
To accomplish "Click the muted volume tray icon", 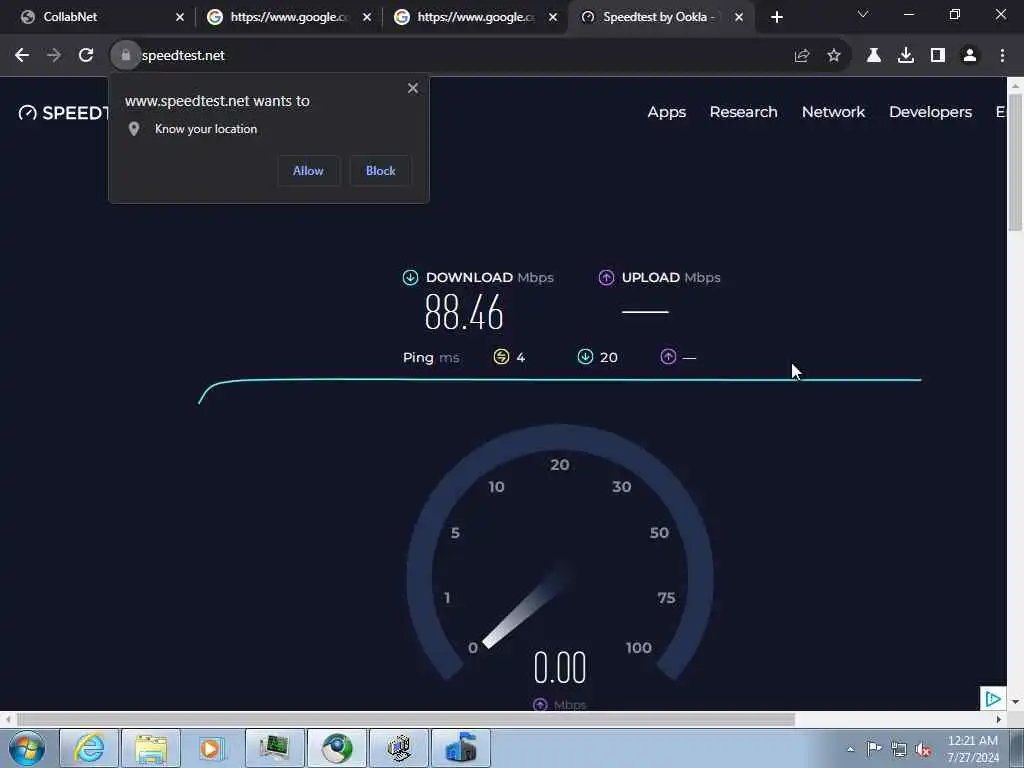I will click(923, 749).
